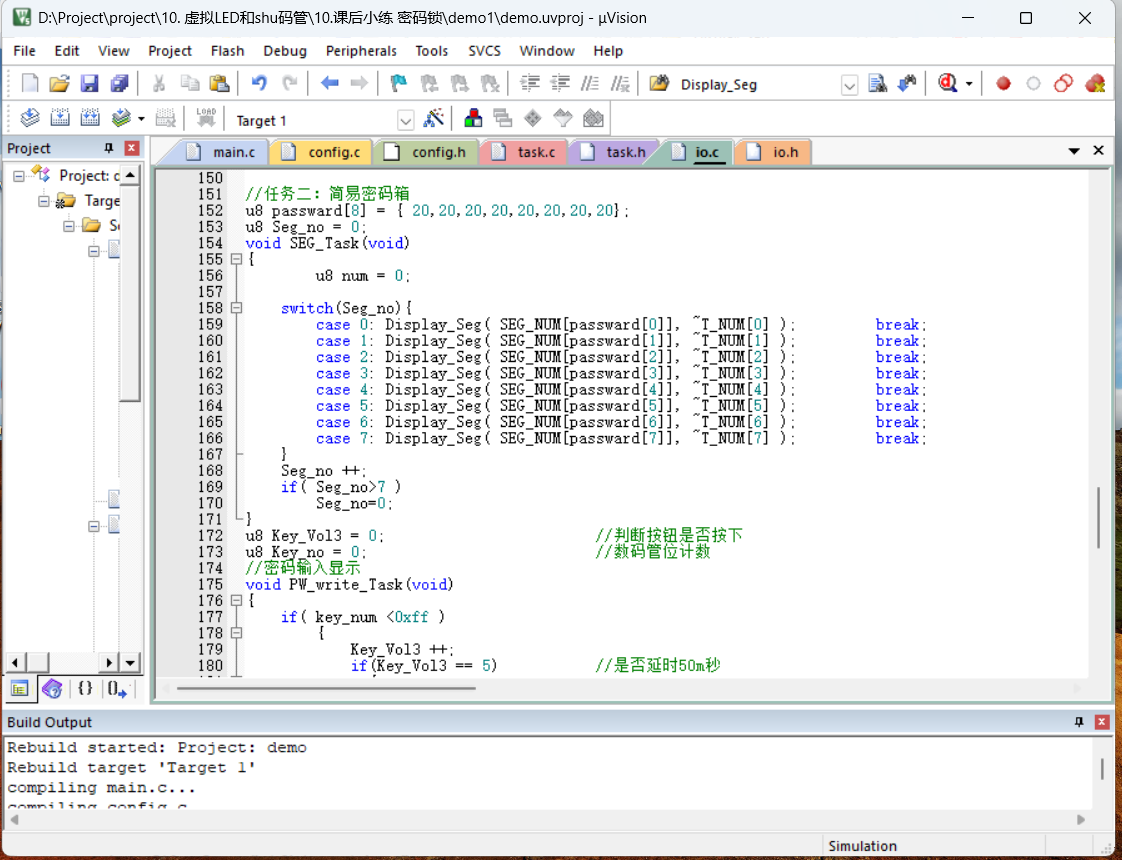Image resolution: width=1122 pixels, height=860 pixels.
Task: Open the editor tab list arrow
Action: 1074,151
